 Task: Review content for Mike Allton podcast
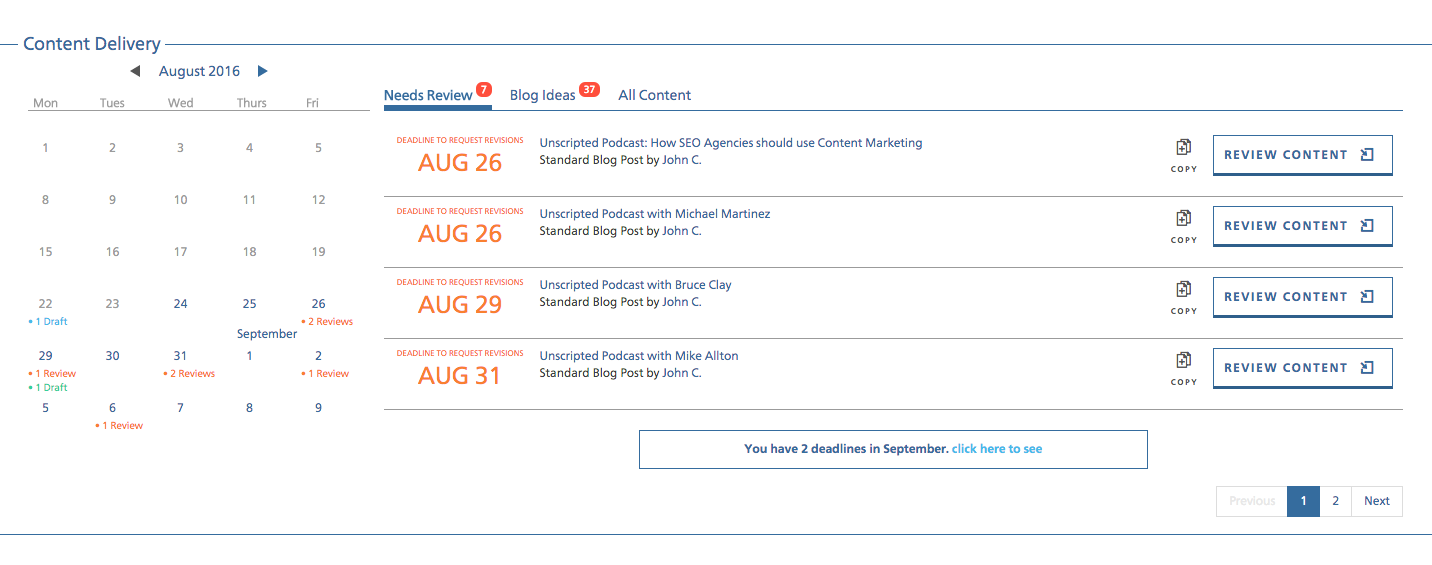[x=1302, y=368]
